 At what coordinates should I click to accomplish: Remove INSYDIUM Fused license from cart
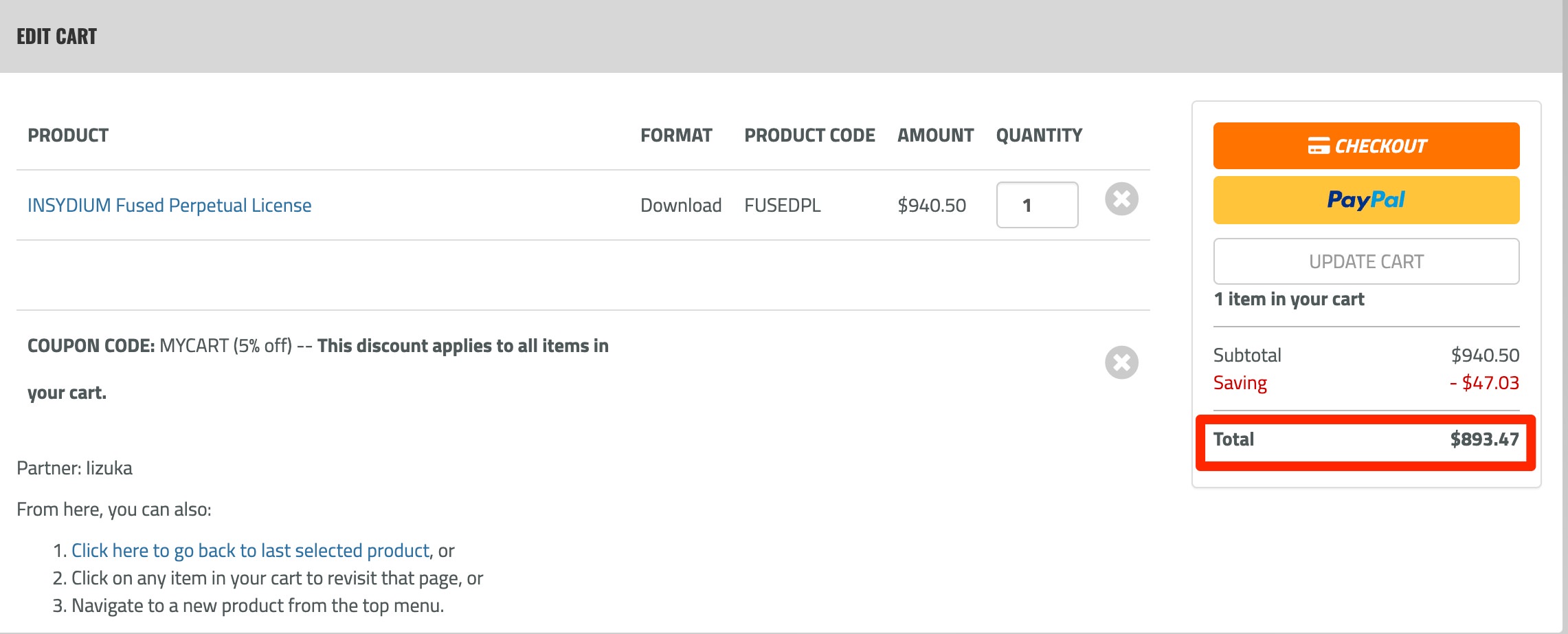pos(1121,199)
